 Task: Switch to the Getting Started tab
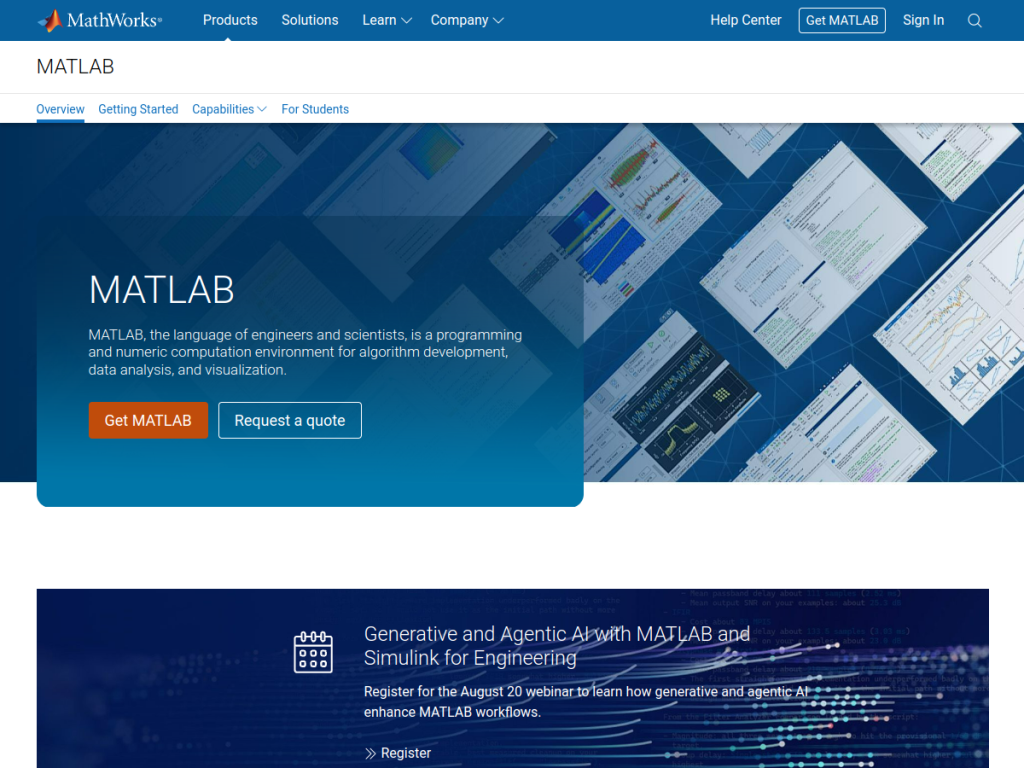(138, 109)
